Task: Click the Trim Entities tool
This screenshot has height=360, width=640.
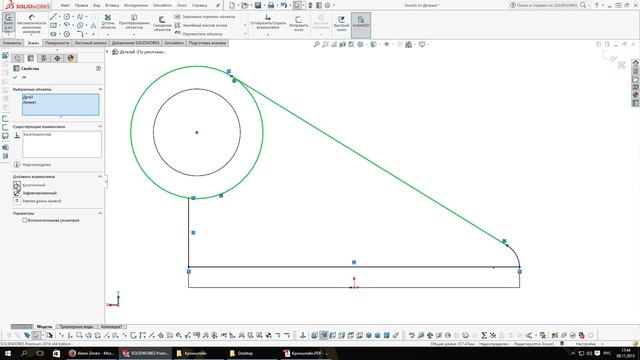Action: (108, 21)
